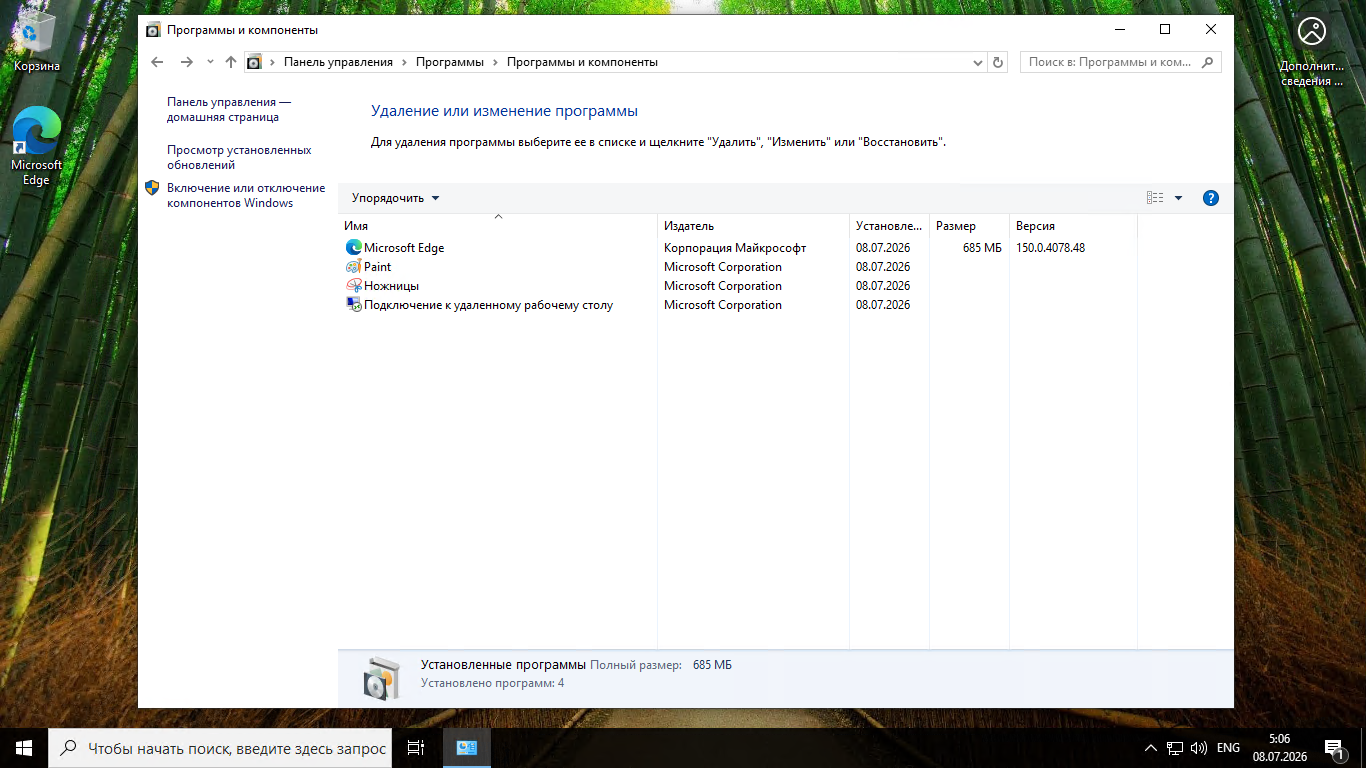Click the remote desktop connection program icon
Image resolution: width=1366 pixels, height=768 pixels.
(x=353, y=305)
